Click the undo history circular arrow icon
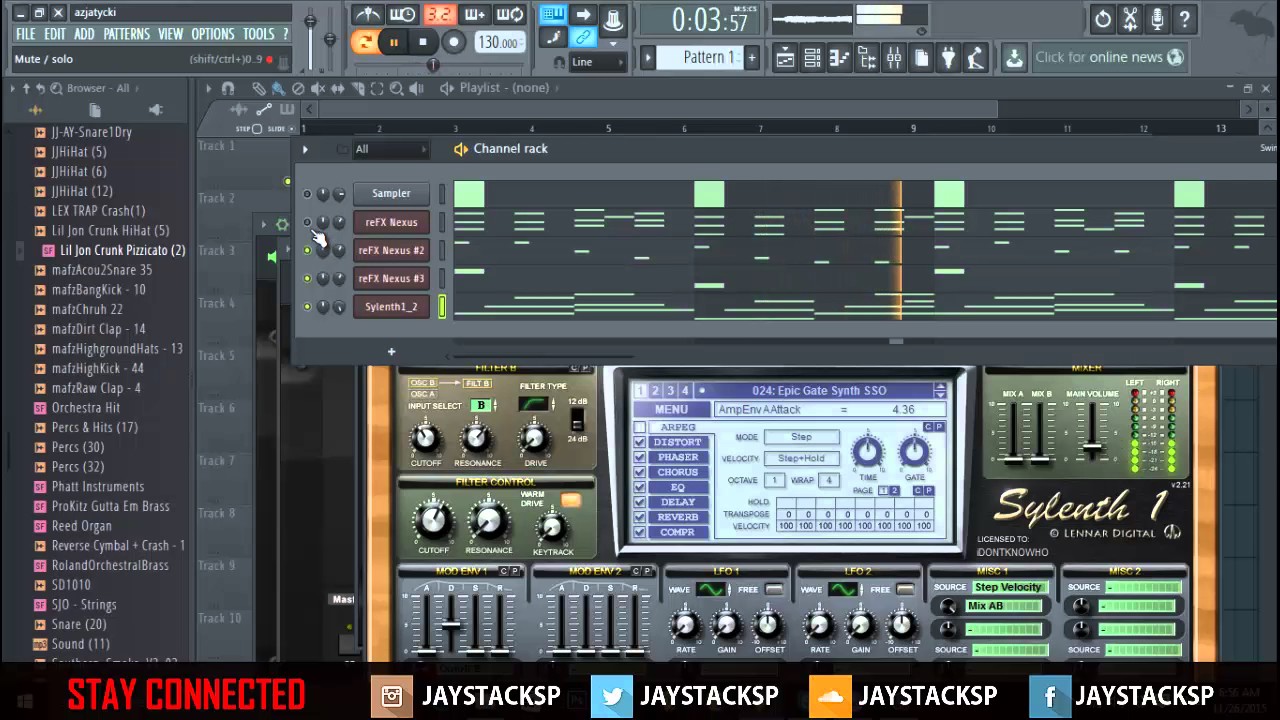Screen dimensions: 1280x720 (x=1102, y=19)
